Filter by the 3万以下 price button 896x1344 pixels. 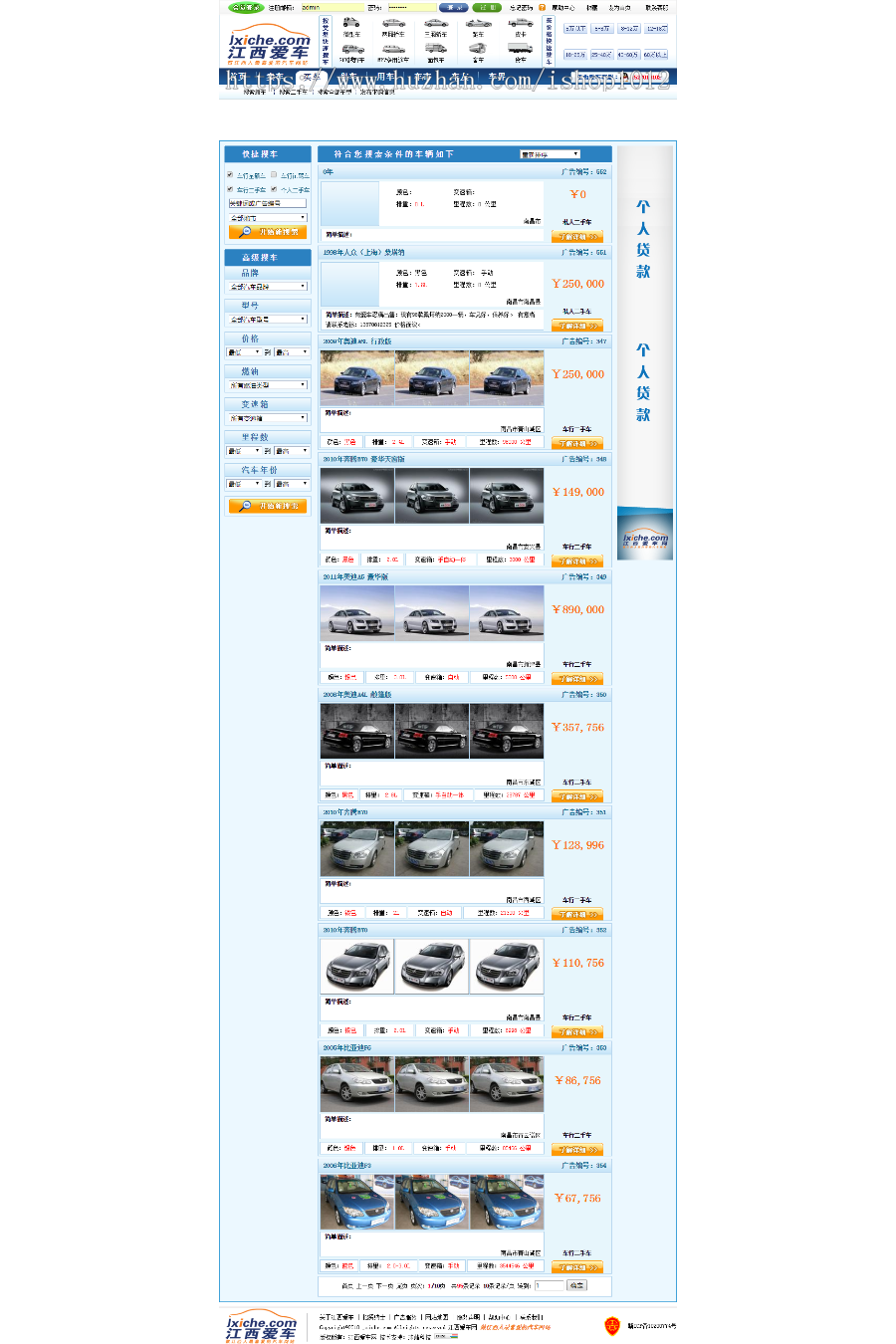[575, 29]
